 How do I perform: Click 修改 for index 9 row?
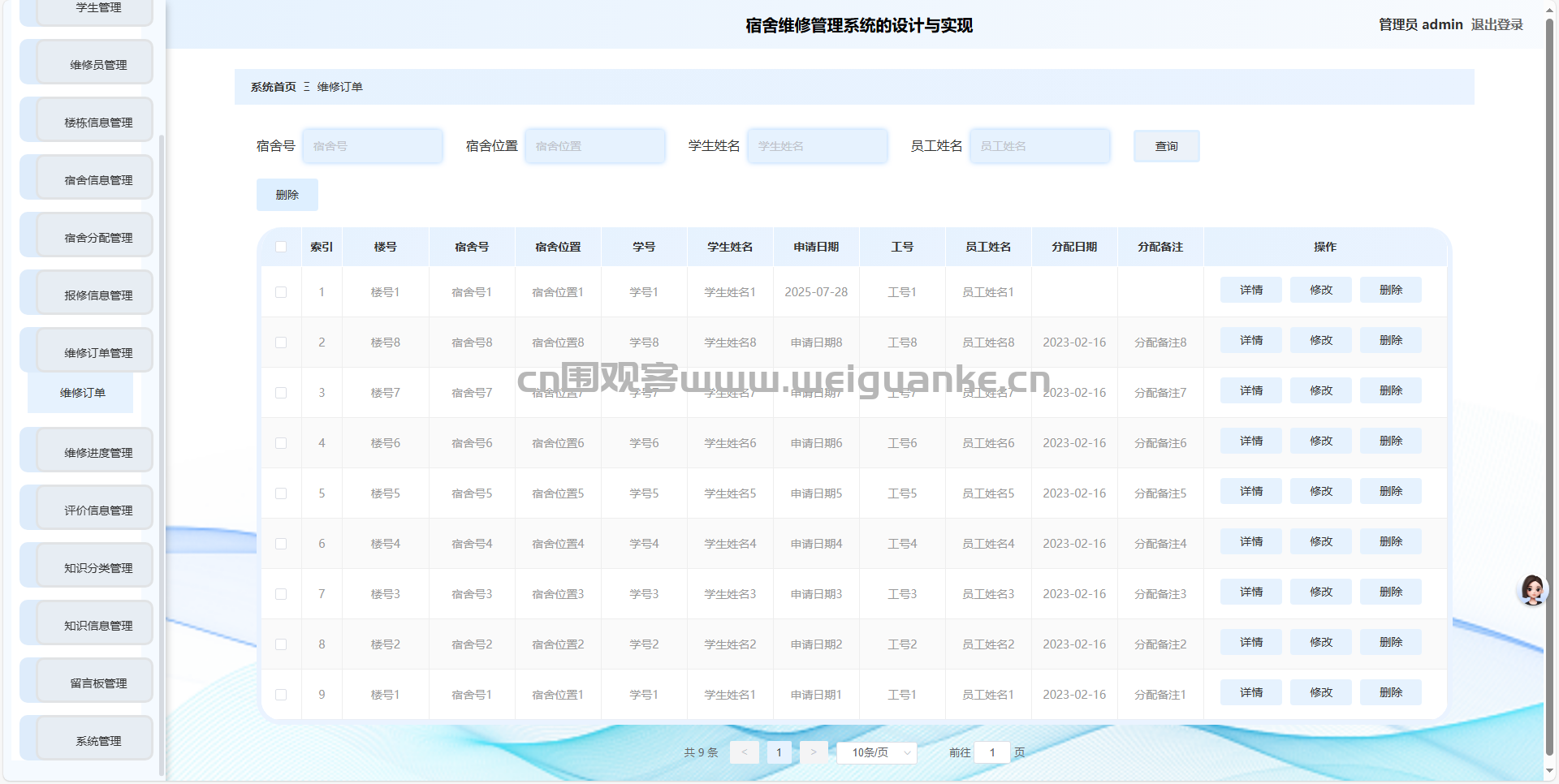(x=1321, y=692)
